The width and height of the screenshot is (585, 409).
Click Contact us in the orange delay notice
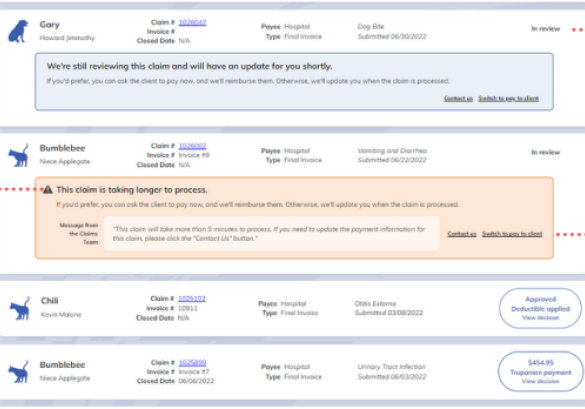pos(462,234)
